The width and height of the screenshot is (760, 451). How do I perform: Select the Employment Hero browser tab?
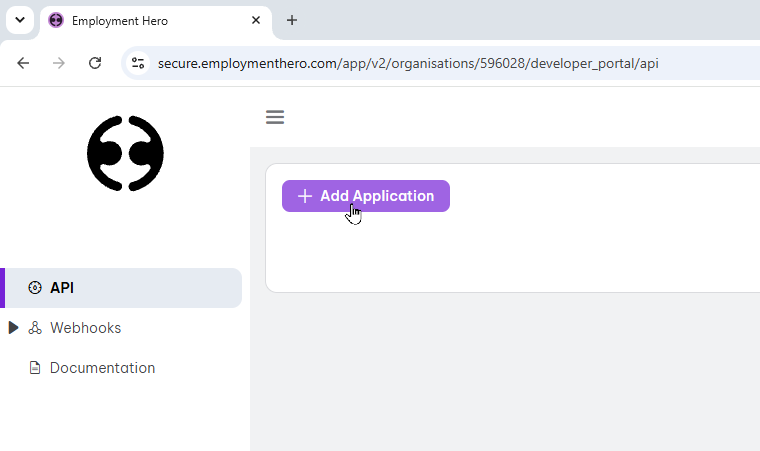156,21
